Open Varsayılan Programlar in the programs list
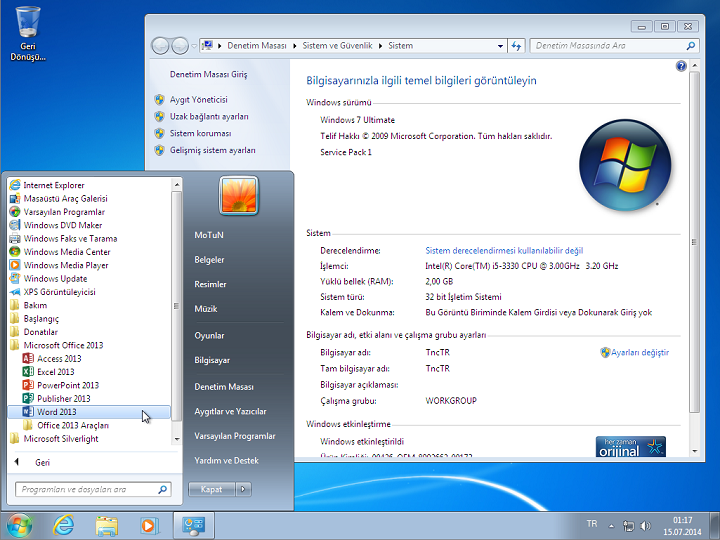 coord(57,212)
